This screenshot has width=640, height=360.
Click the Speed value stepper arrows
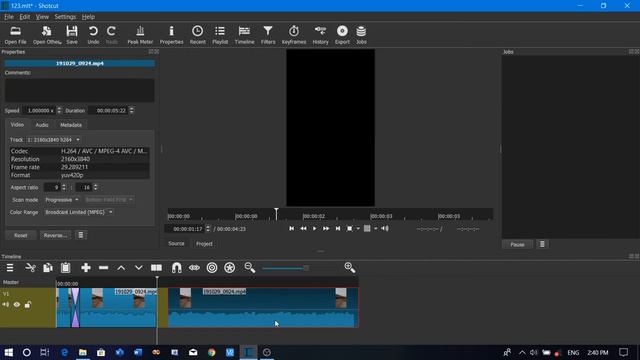pos(59,111)
